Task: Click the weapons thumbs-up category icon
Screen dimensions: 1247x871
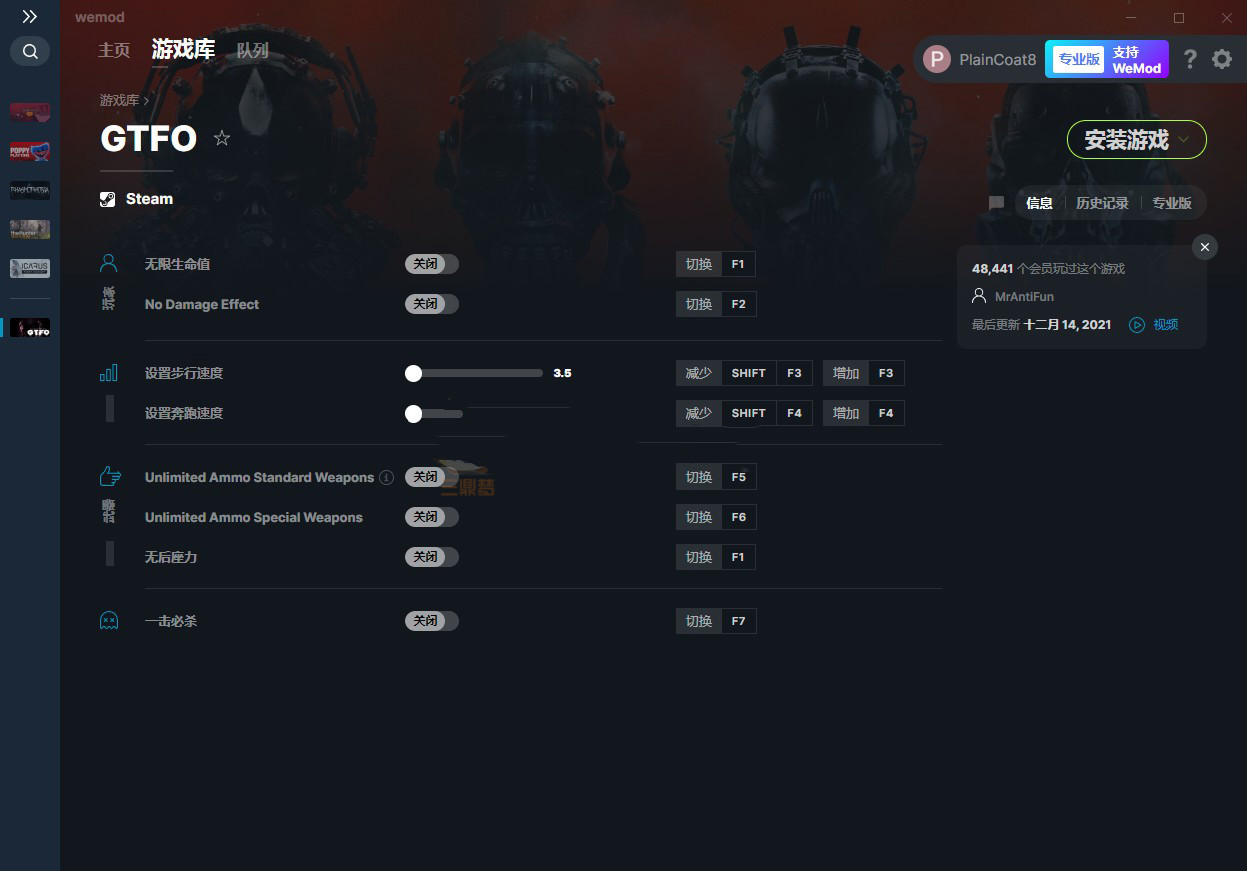Action: click(109, 477)
